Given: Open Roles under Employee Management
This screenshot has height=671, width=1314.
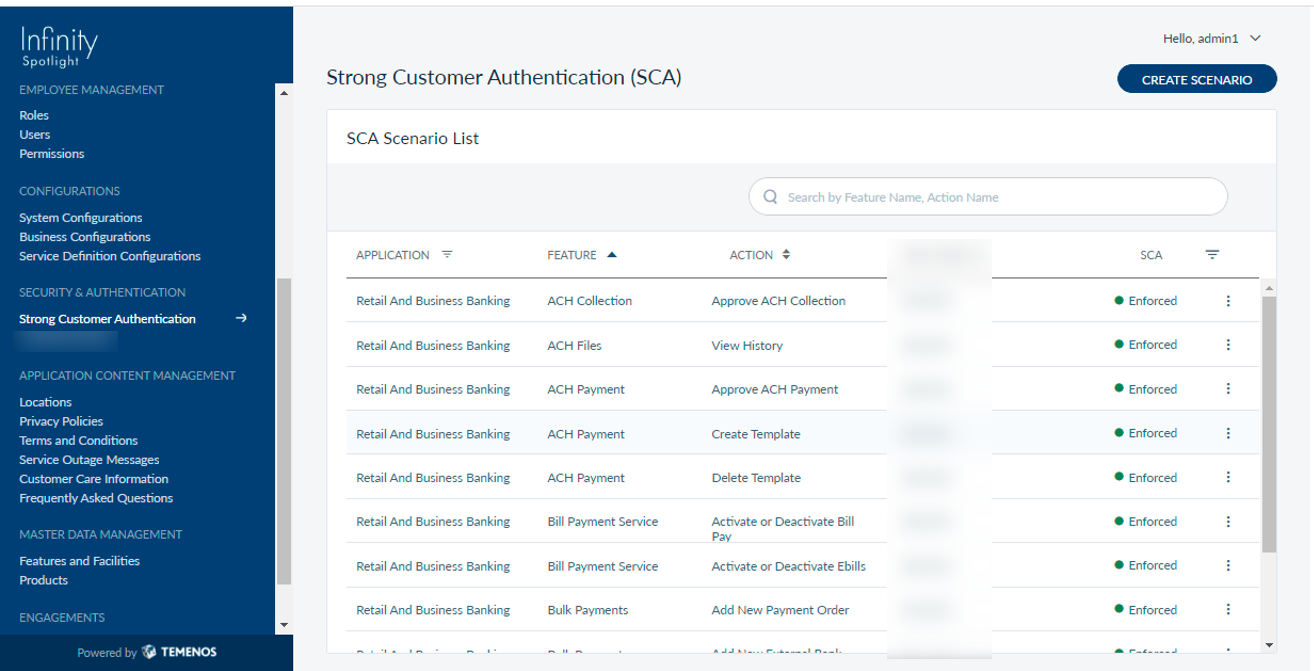Looking at the screenshot, I should pos(34,115).
